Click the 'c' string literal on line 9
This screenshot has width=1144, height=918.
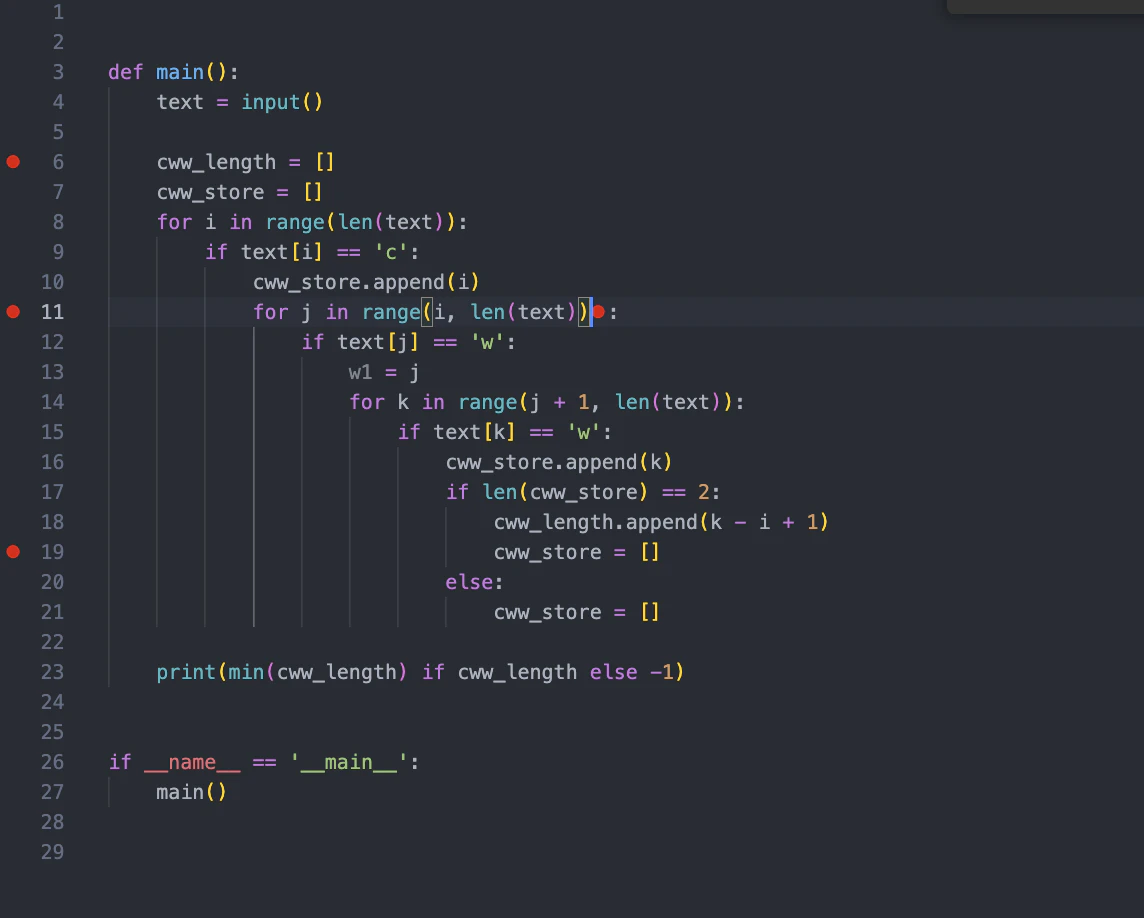click(x=391, y=252)
